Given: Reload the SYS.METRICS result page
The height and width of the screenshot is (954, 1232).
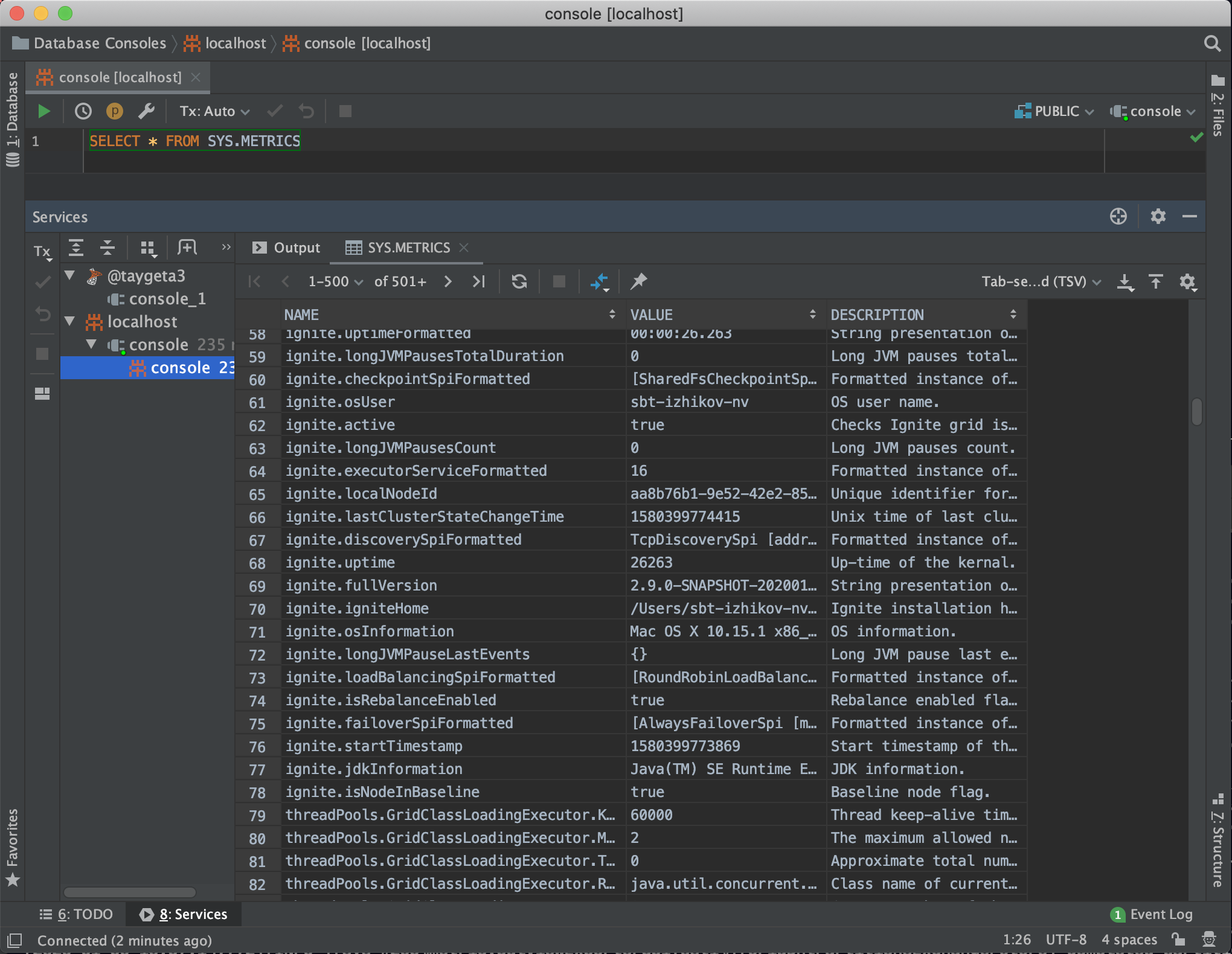Looking at the screenshot, I should tap(519, 281).
